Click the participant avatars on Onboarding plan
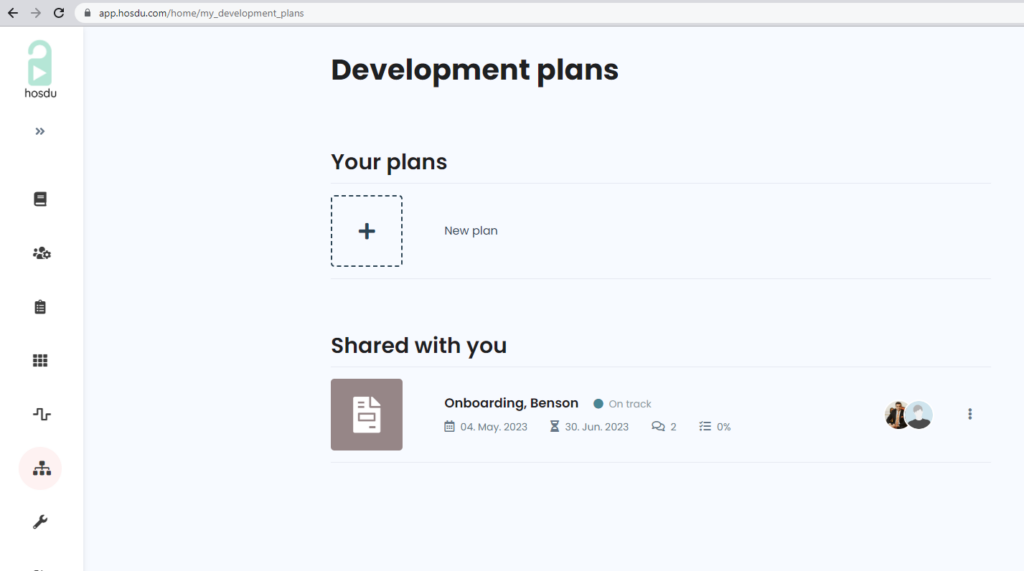This screenshot has width=1024, height=571. coord(908,415)
